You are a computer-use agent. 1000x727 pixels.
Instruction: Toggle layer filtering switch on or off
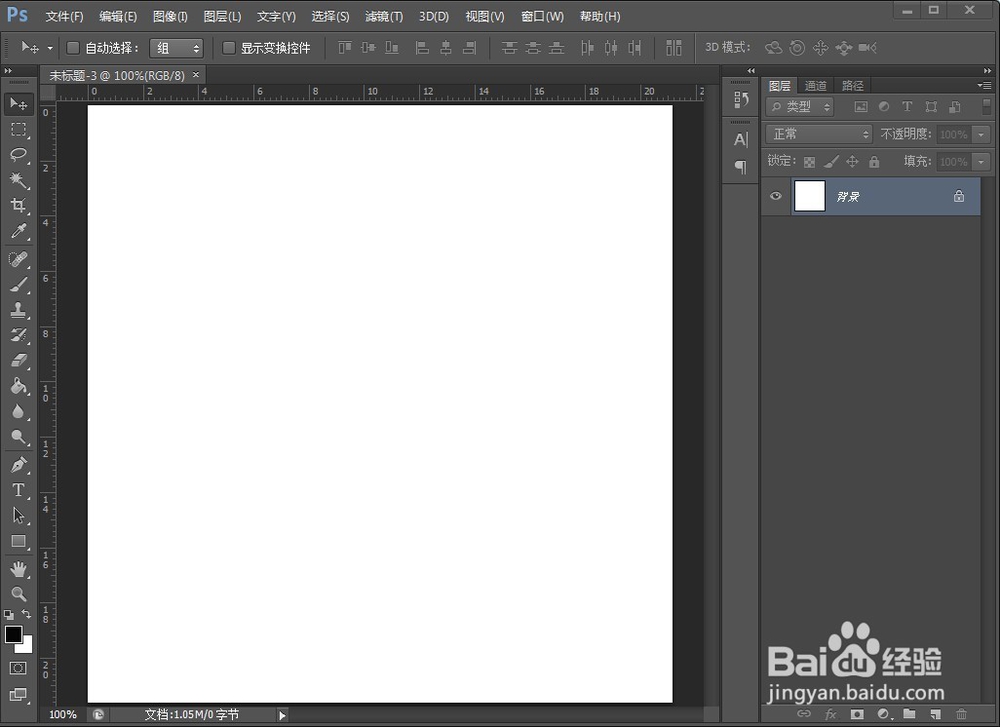pos(987,106)
